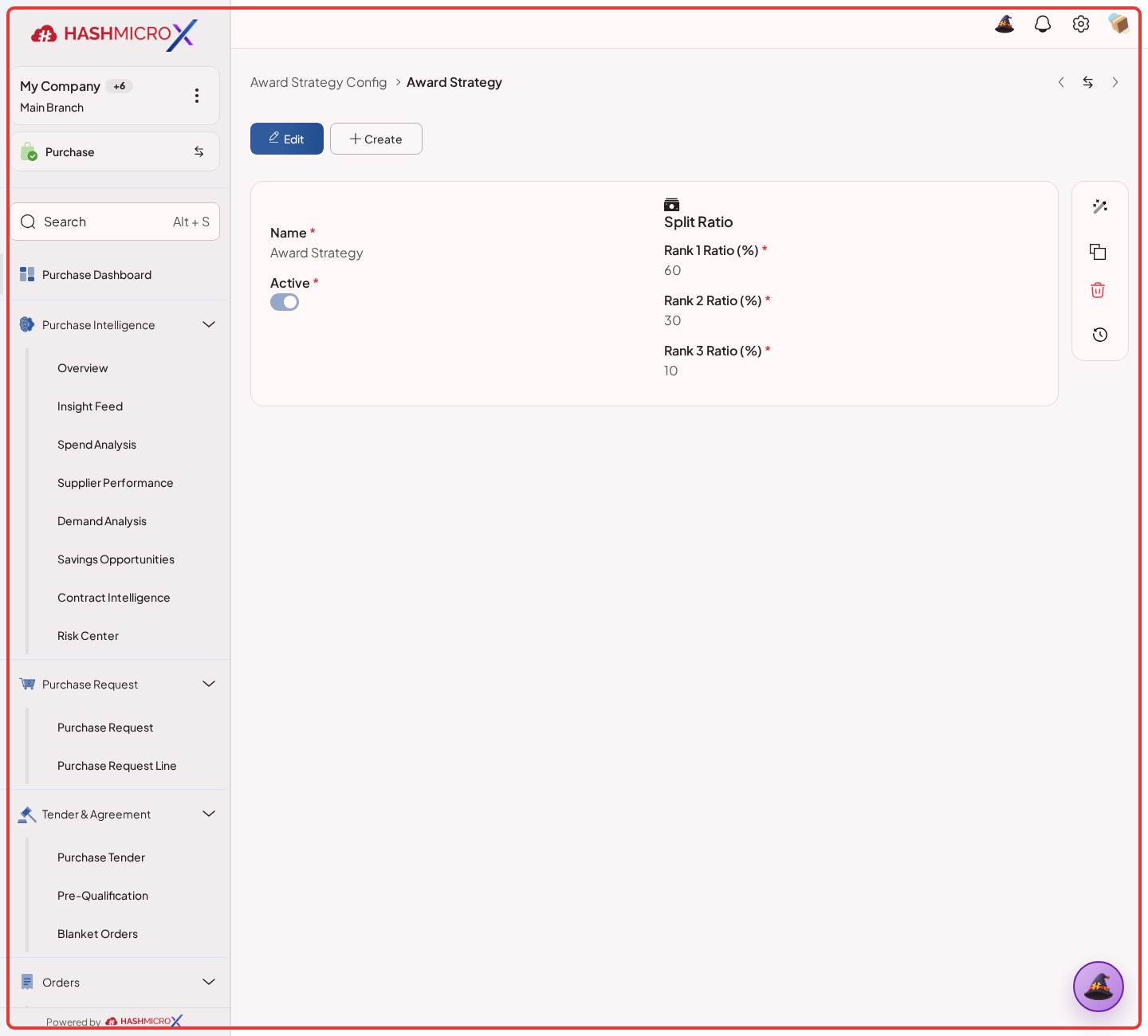Open the Purchase Tender menu item
This screenshot has width=1148, height=1036.
pos(101,857)
